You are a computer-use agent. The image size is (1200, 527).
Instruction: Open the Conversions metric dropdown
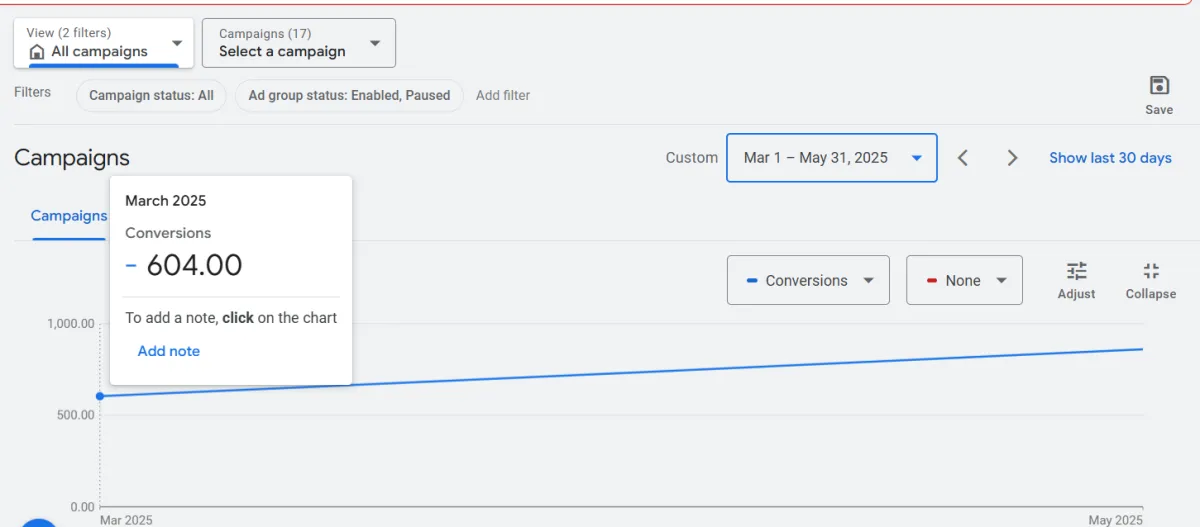[x=807, y=281]
